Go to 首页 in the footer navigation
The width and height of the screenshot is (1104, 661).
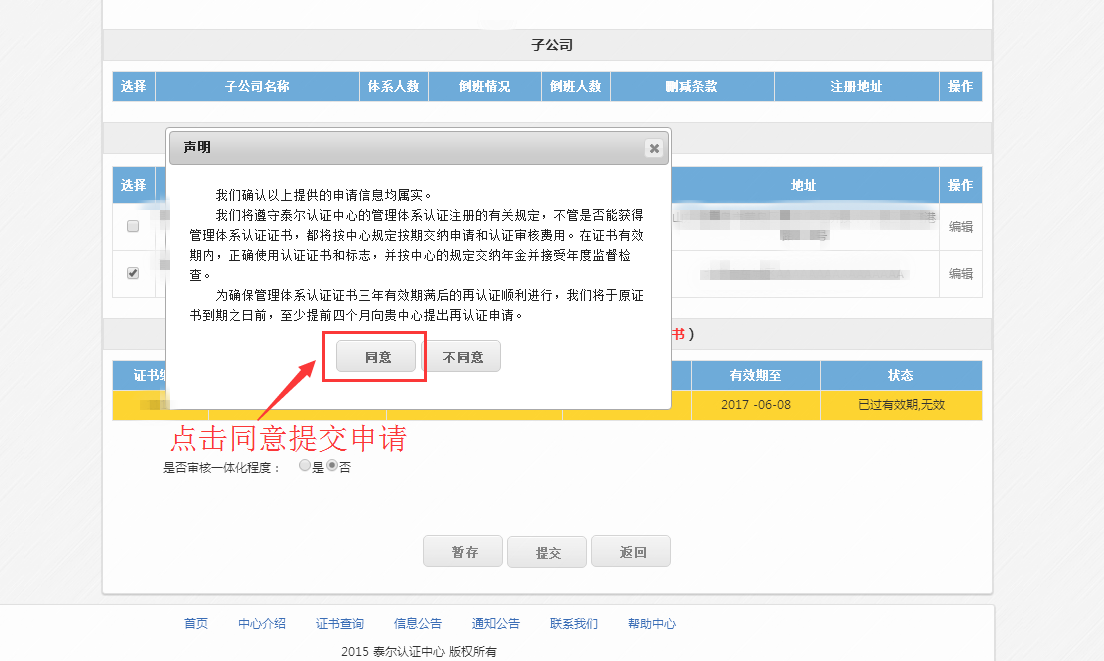click(x=196, y=623)
